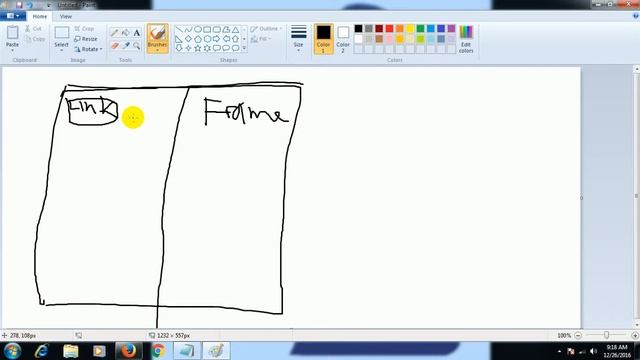Screen dimensions: 640x360
Task: Select the Color picker eyedropper tool
Action: (x=126, y=45)
